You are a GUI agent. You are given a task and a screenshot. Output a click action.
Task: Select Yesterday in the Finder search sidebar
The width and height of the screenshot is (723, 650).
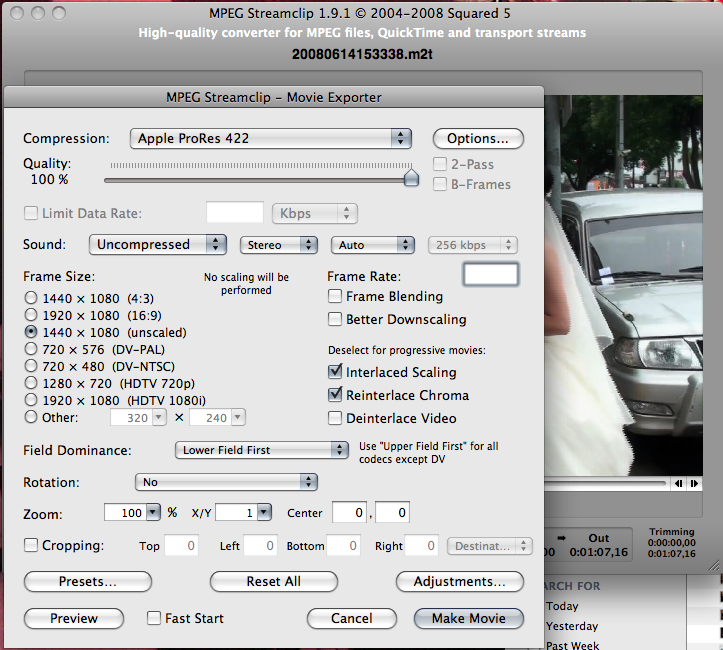(x=572, y=626)
